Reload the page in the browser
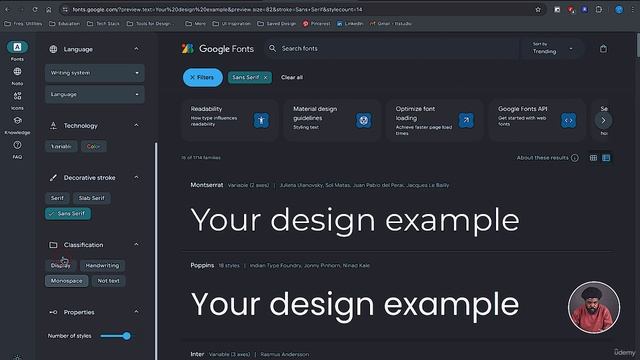This screenshot has height=360, width=640. [x=35, y=9]
